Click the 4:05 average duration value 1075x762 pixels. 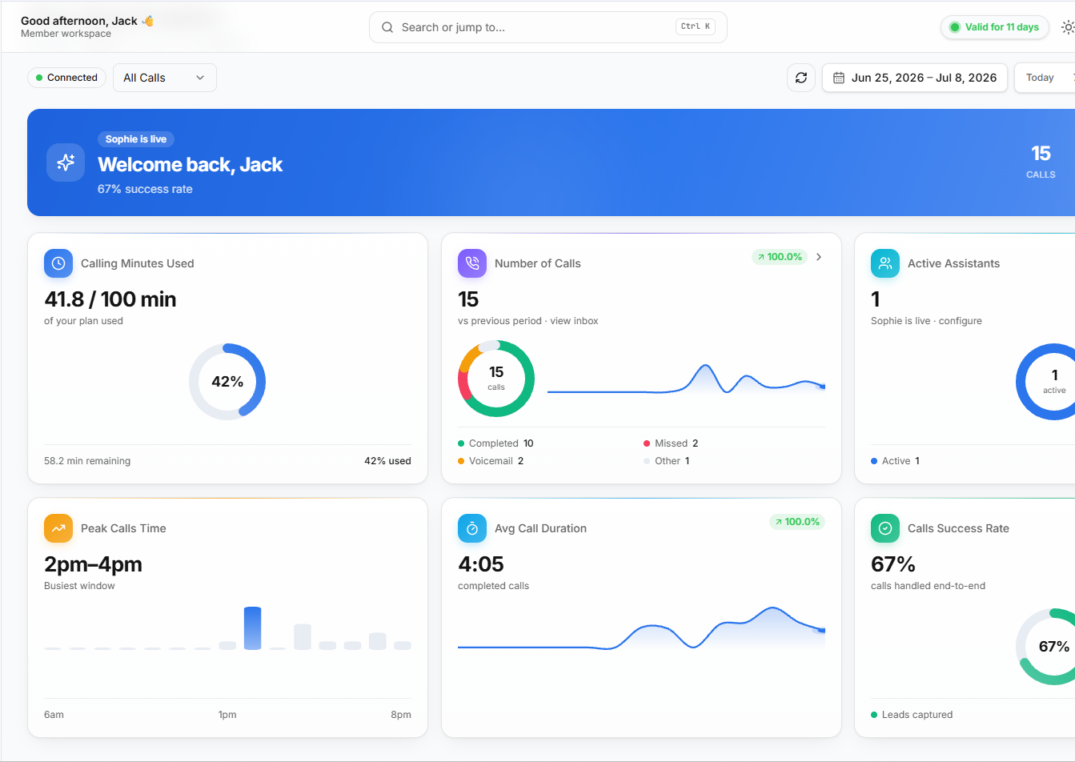pos(481,564)
